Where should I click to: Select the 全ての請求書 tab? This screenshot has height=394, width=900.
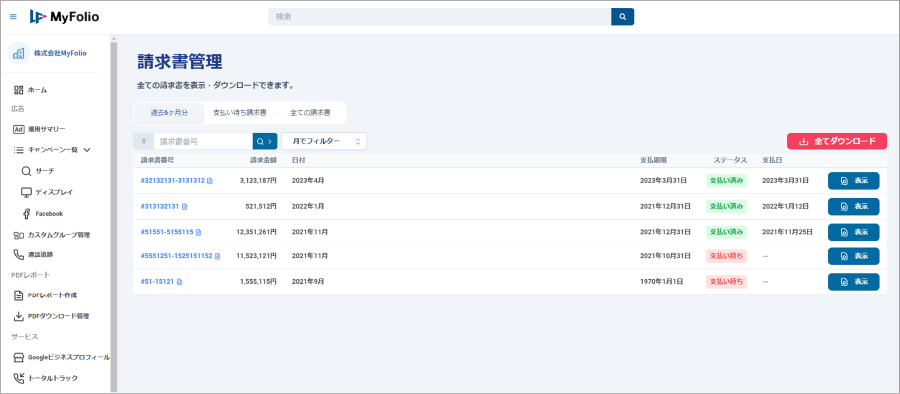(x=310, y=113)
